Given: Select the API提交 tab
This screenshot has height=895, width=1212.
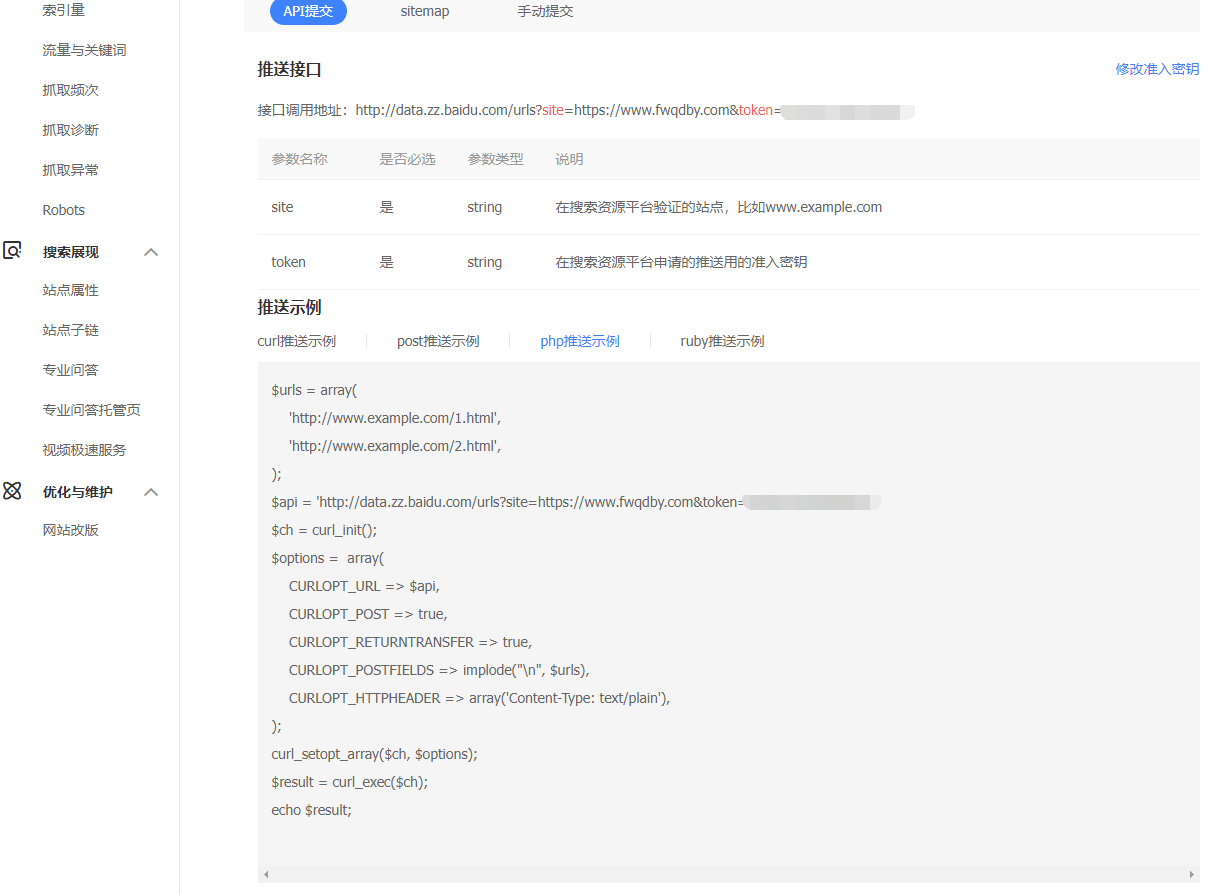Looking at the screenshot, I should point(308,12).
